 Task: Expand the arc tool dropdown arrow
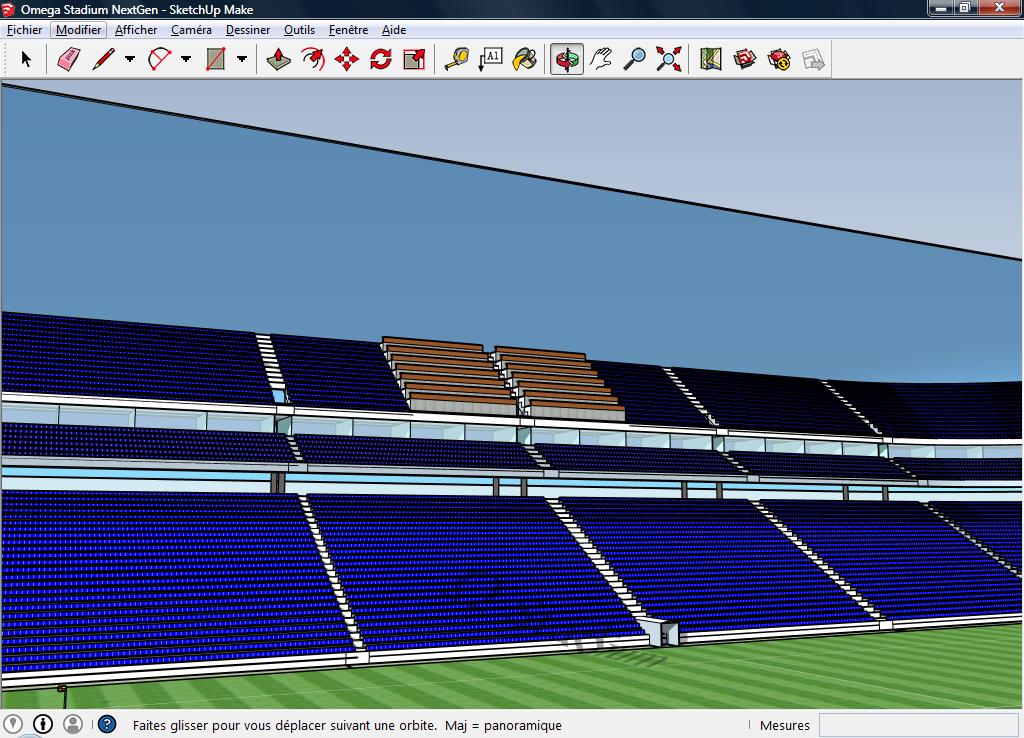click(x=186, y=60)
